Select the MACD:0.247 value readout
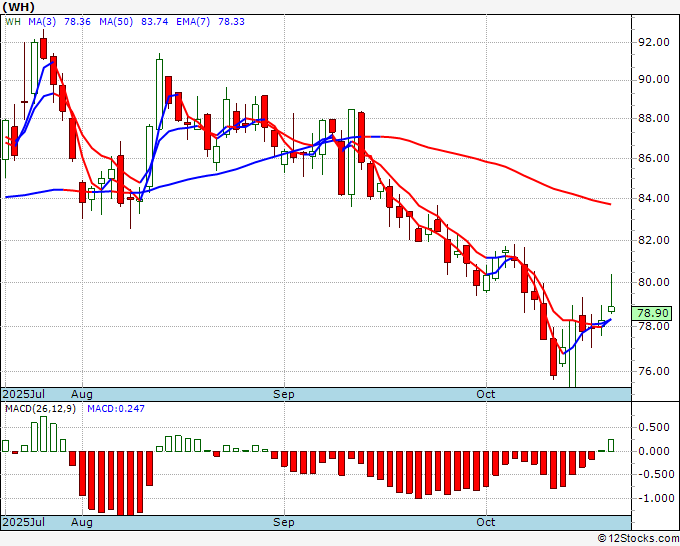Screen dimensions: 680x546 116,409
